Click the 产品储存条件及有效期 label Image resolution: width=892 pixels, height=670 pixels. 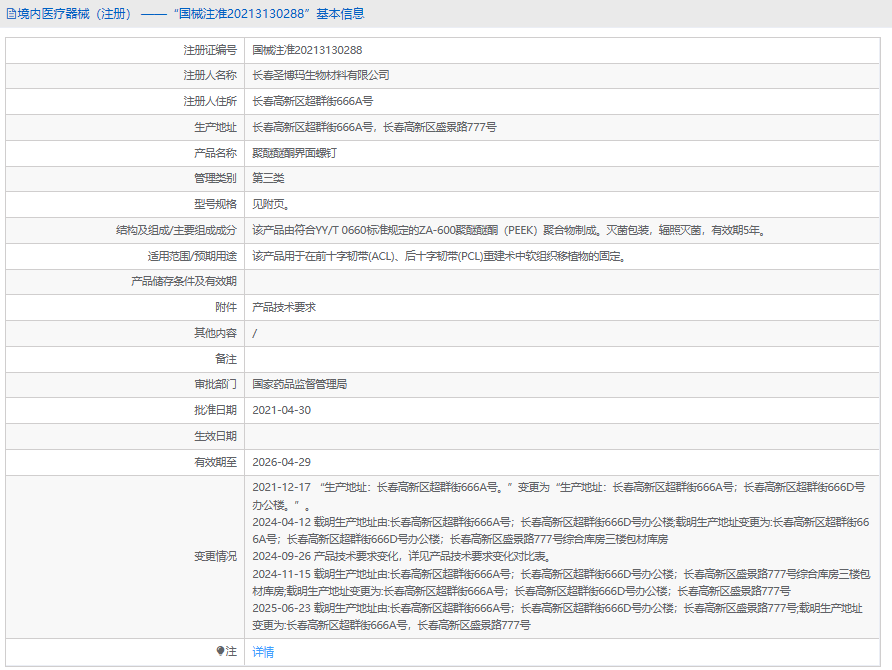[x=184, y=282]
